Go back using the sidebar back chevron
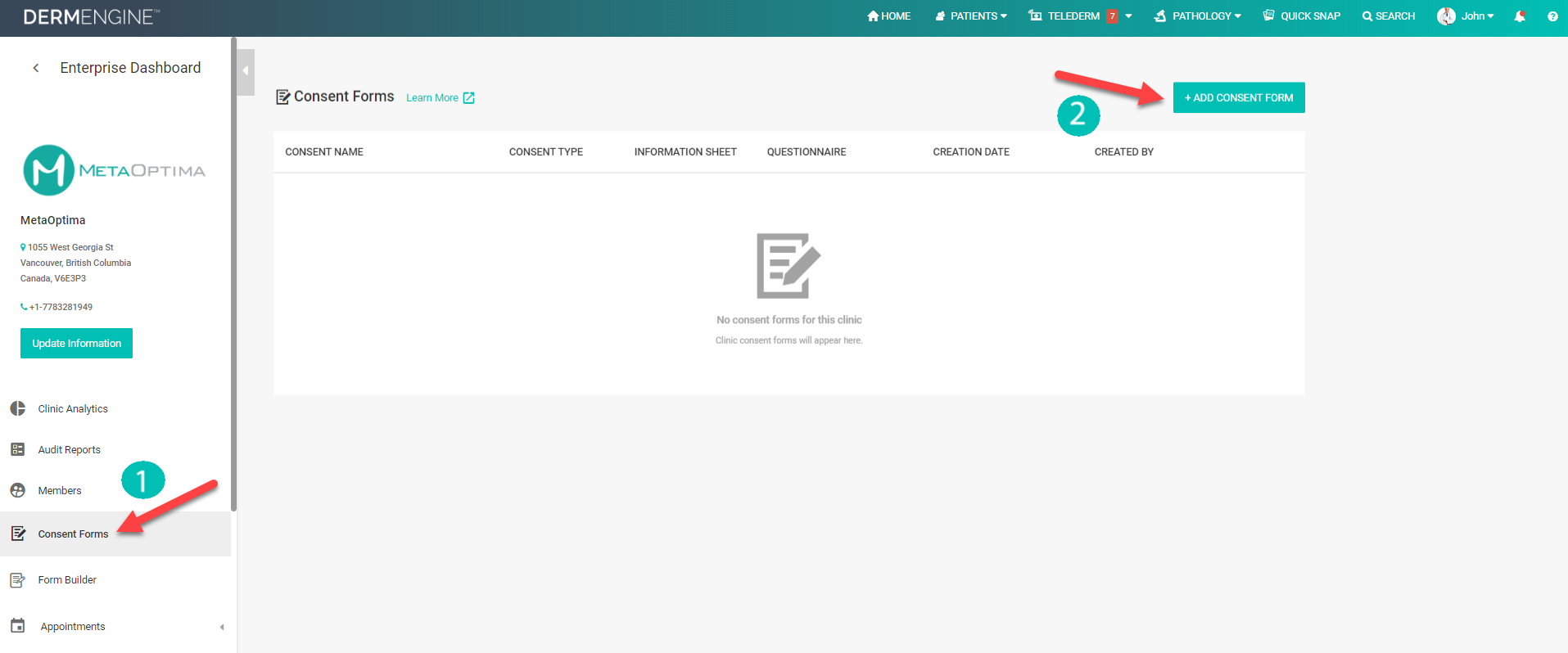Viewport: 1568px width, 653px height. (36, 68)
